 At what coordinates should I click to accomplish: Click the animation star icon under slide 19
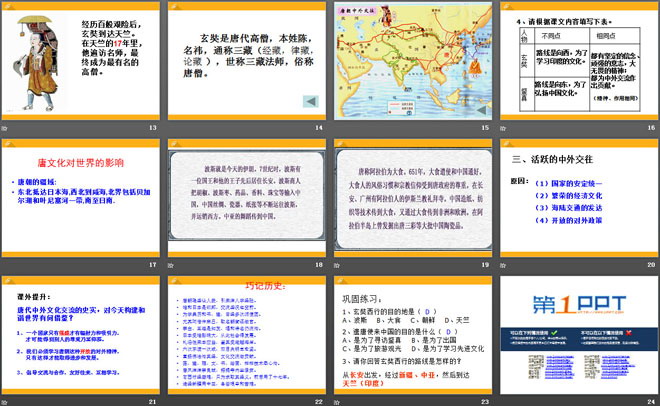click(337, 265)
